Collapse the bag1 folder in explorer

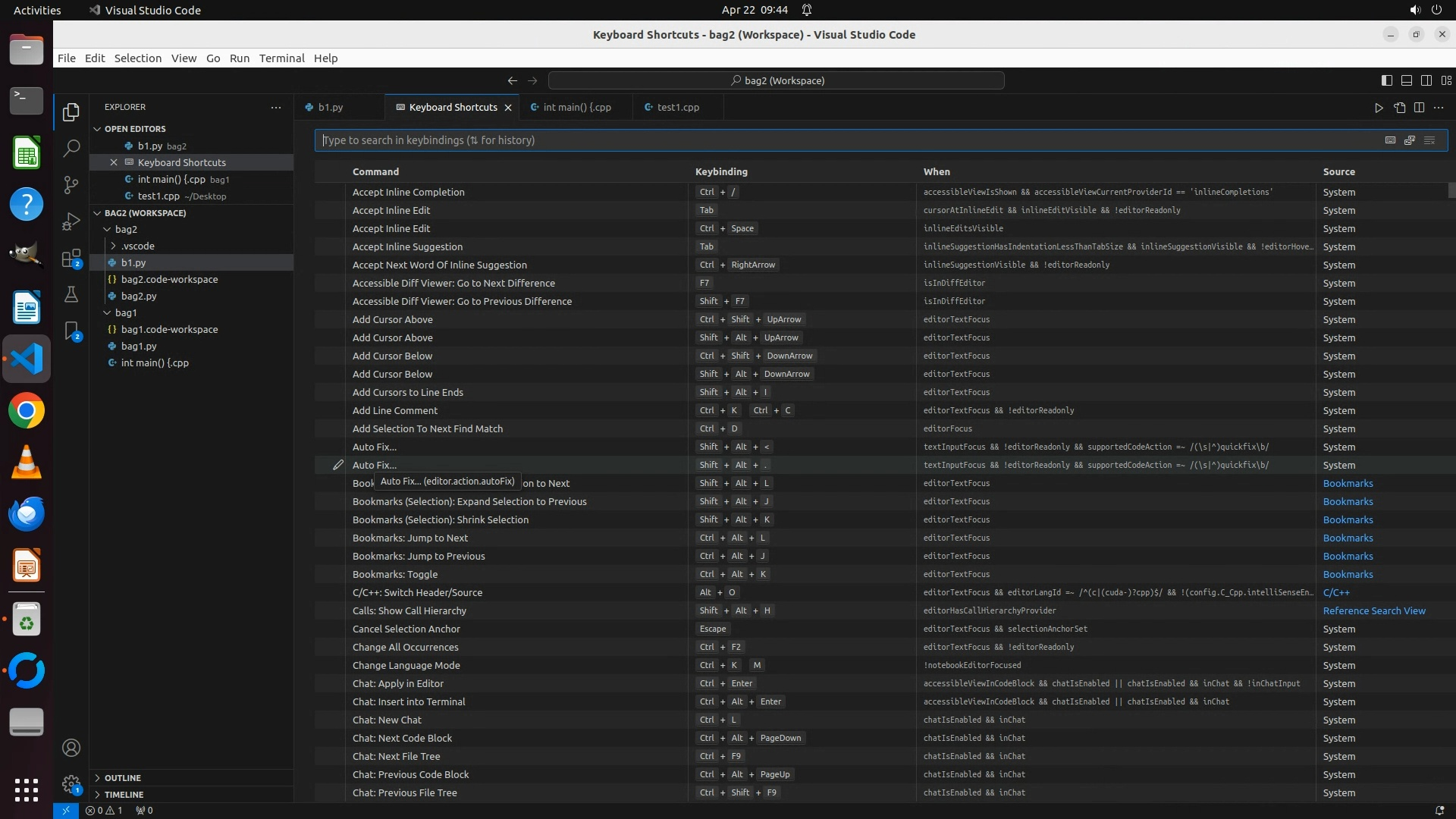point(125,312)
